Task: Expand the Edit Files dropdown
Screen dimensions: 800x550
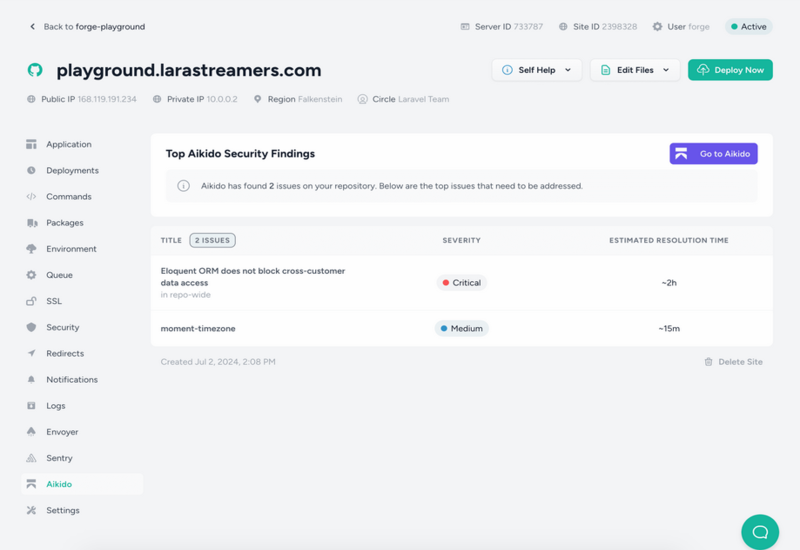Action: click(635, 70)
